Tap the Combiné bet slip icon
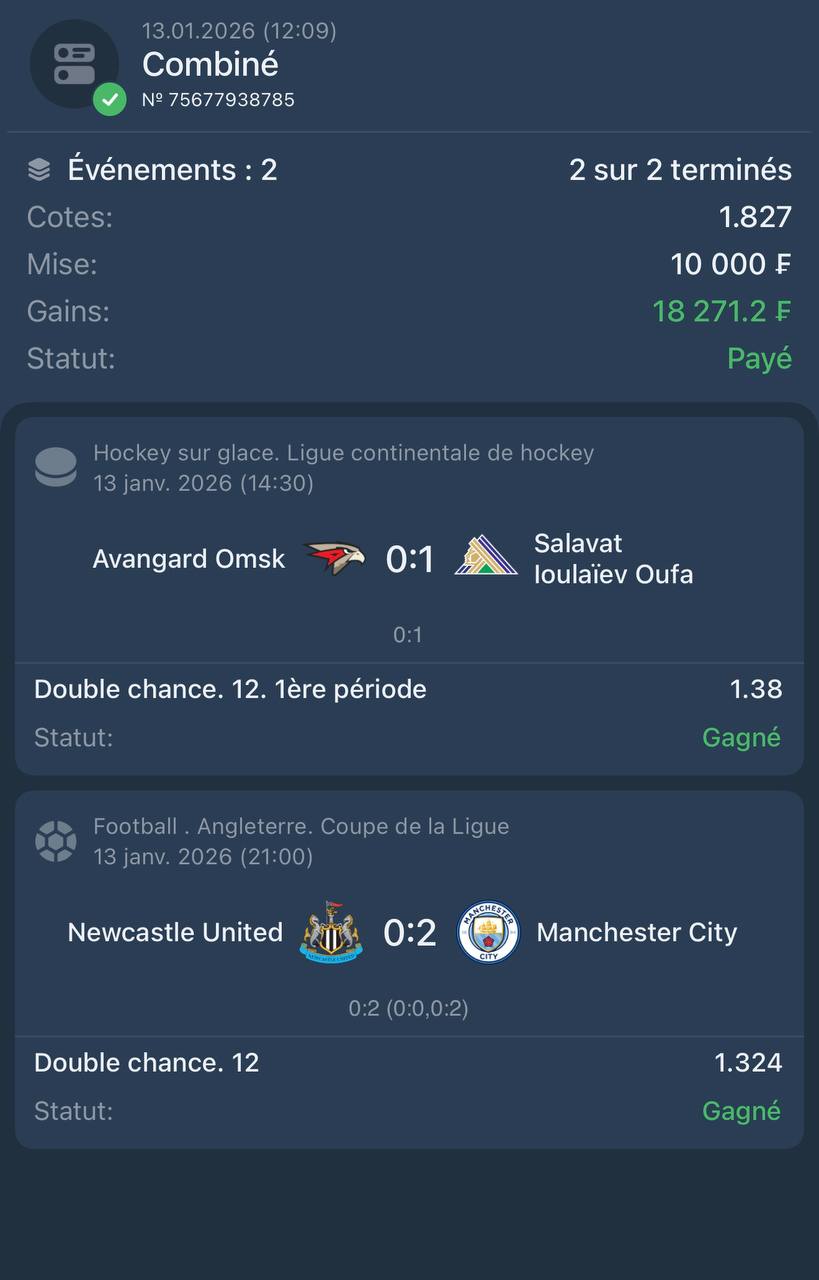 (x=73, y=63)
